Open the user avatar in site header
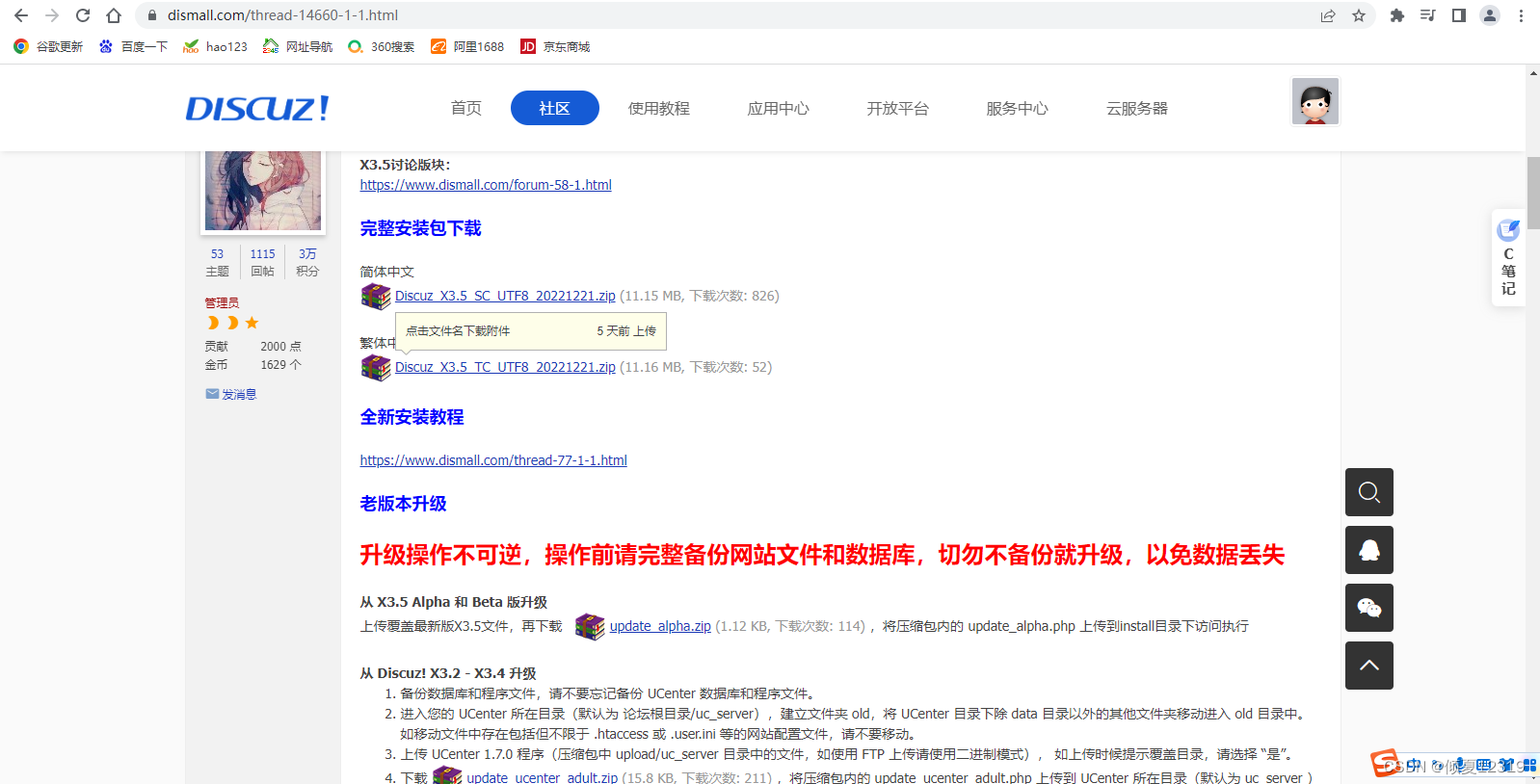This screenshot has width=1540, height=784. click(1315, 101)
